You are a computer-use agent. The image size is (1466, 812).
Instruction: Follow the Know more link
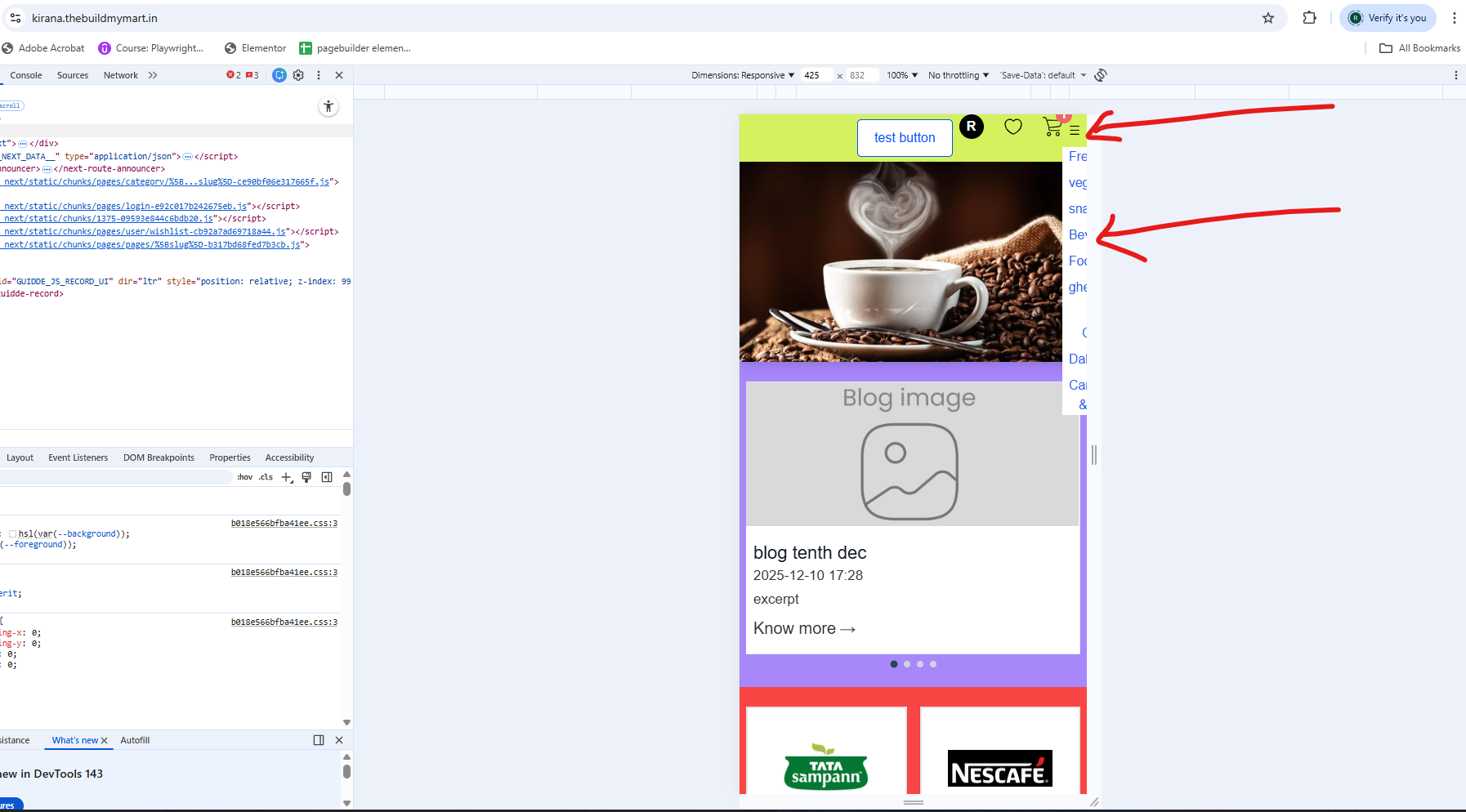point(804,628)
